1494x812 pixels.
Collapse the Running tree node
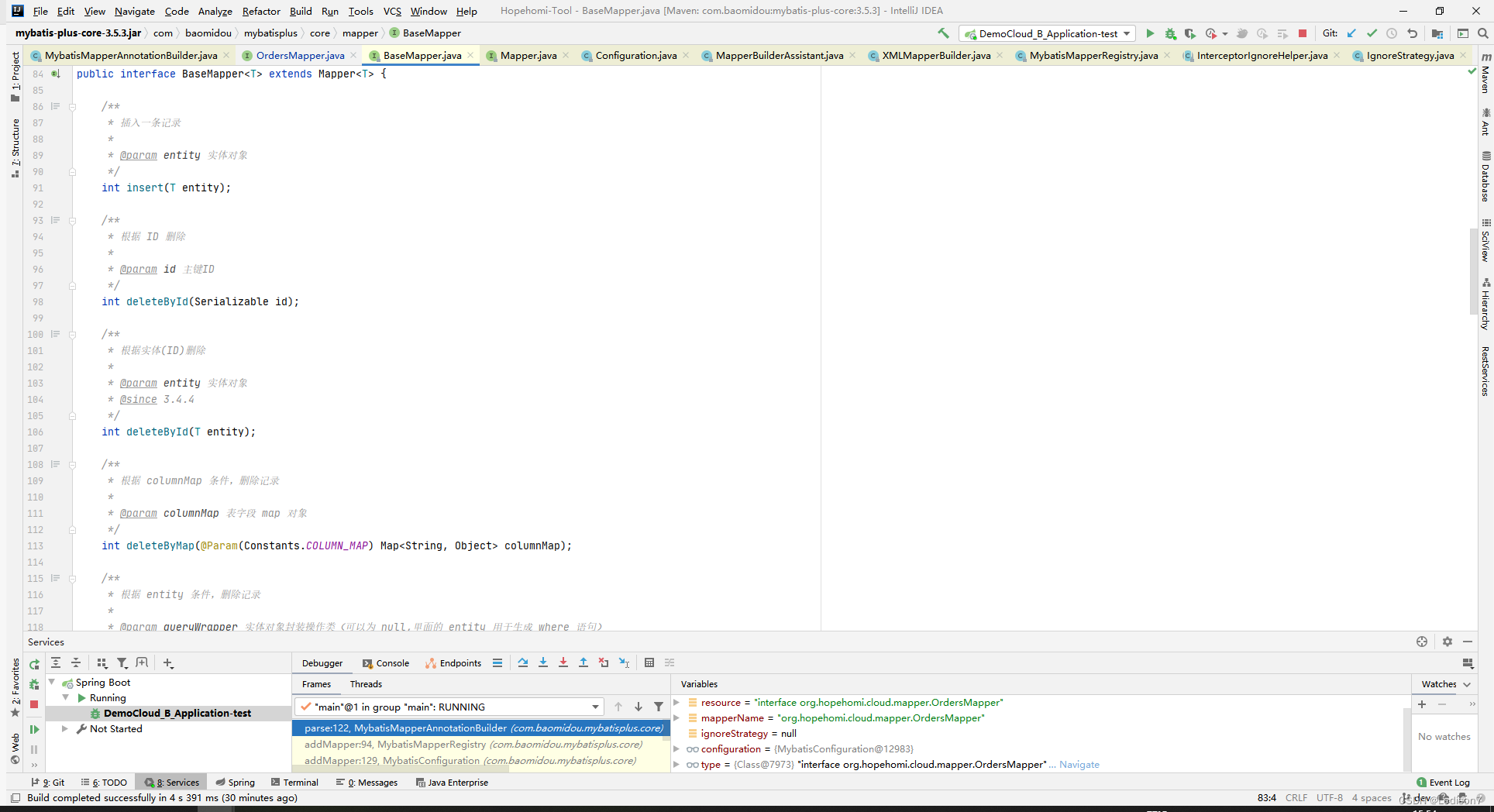(x=66, y=698)
